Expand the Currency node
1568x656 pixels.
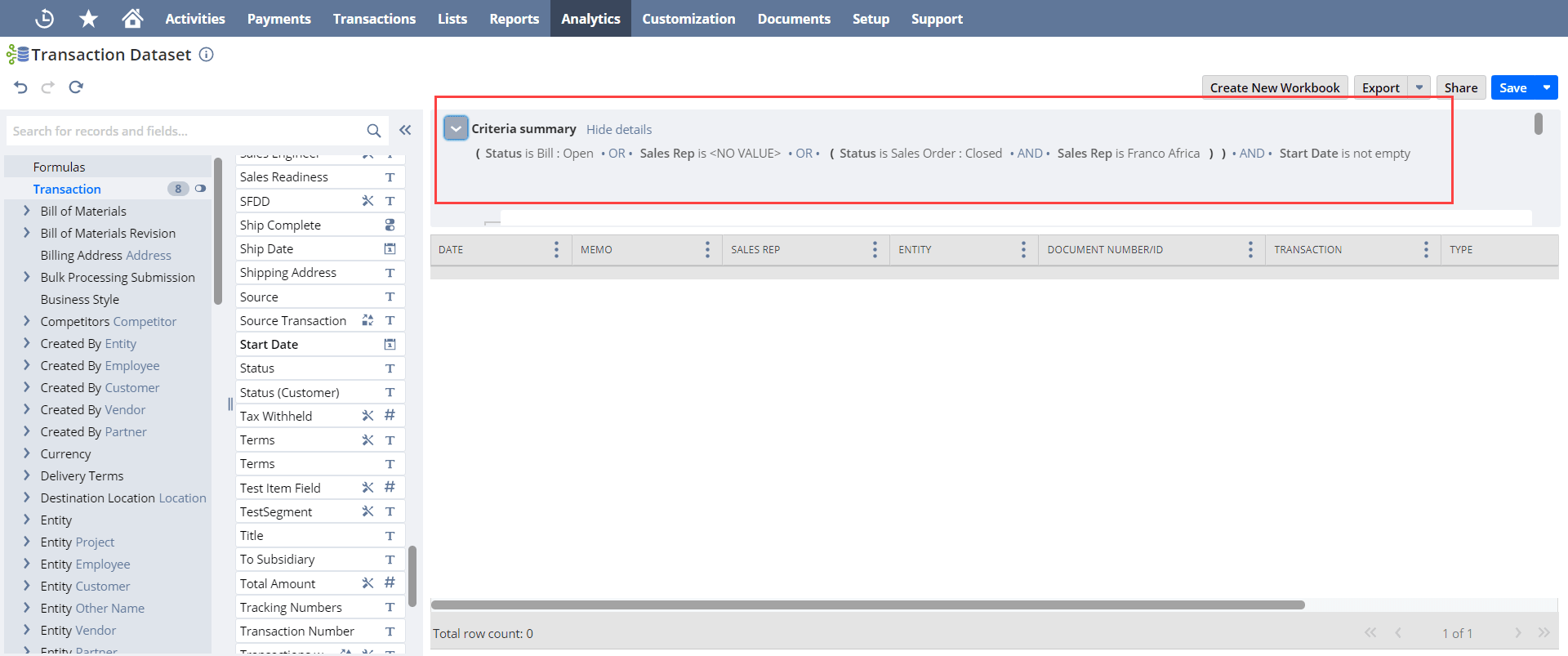pos(27,453)
